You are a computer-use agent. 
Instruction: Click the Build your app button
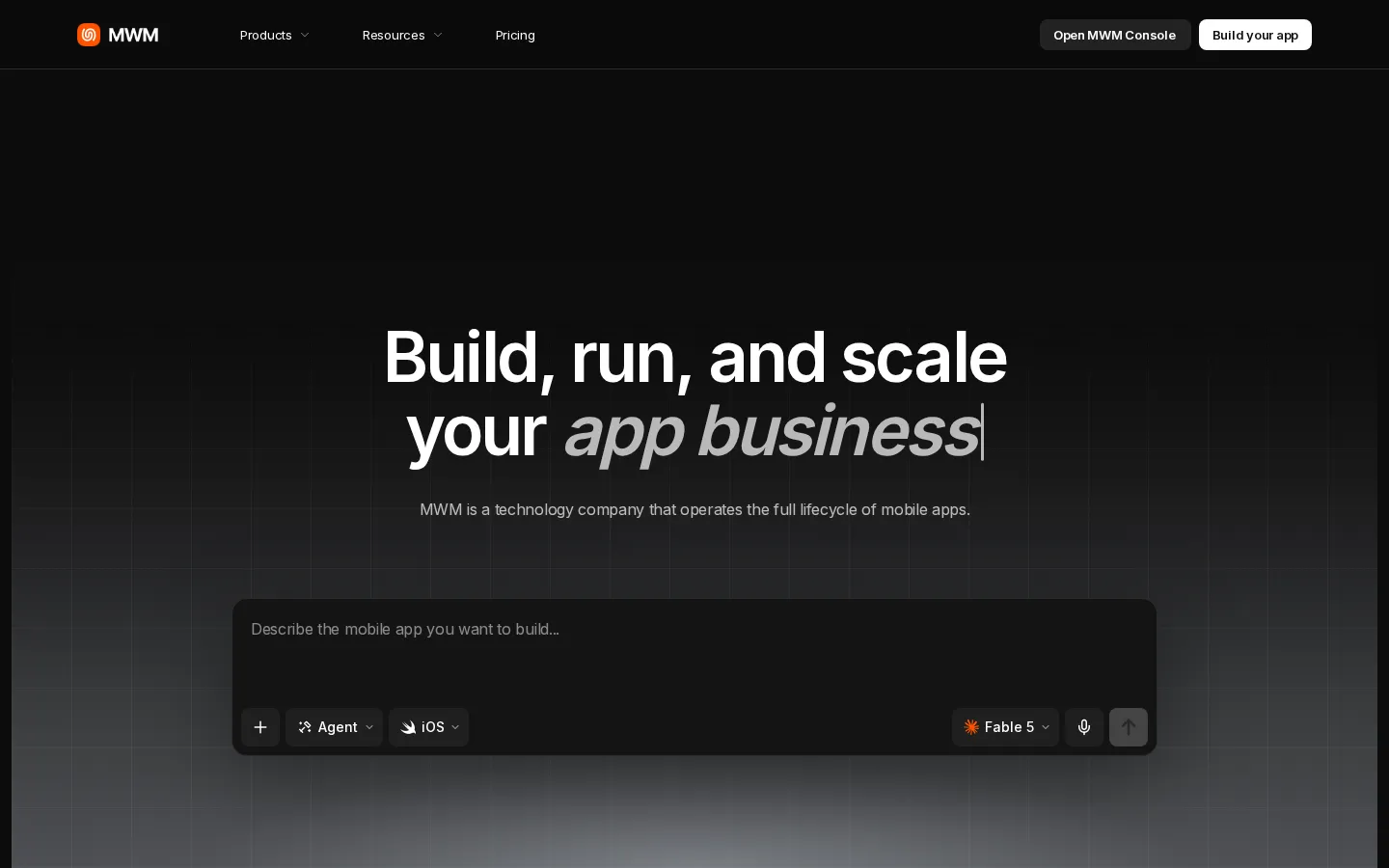1255,35
